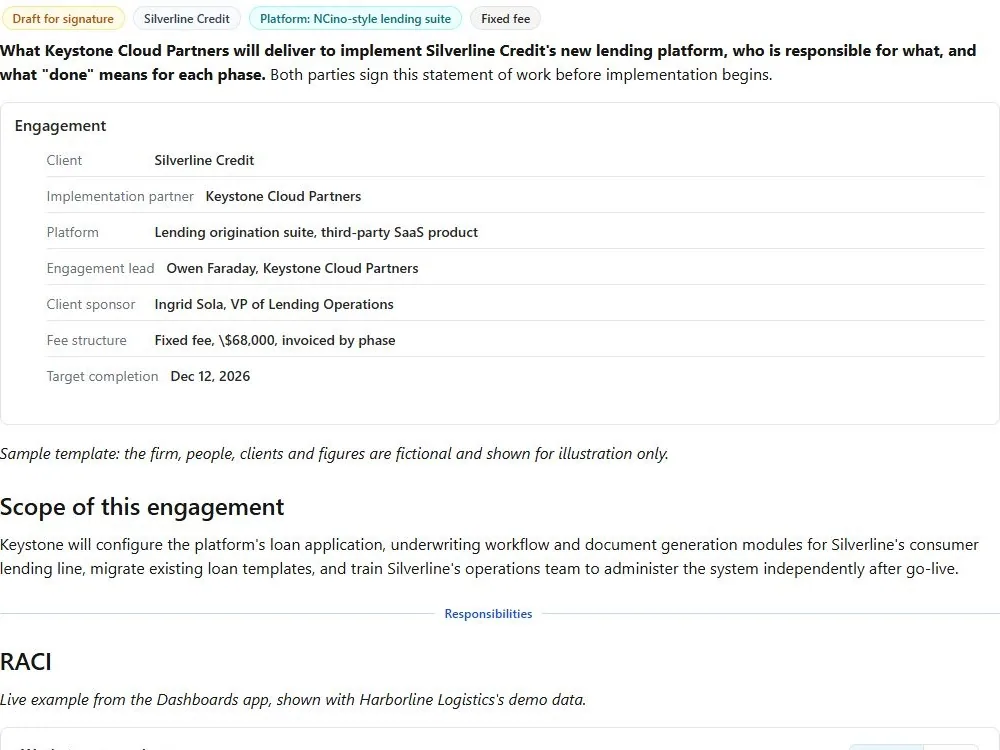Click the scope paragraph starting 'Keystone will configure'
Image resolution: width=1000 pixels, height=750 pixels.
489,557
